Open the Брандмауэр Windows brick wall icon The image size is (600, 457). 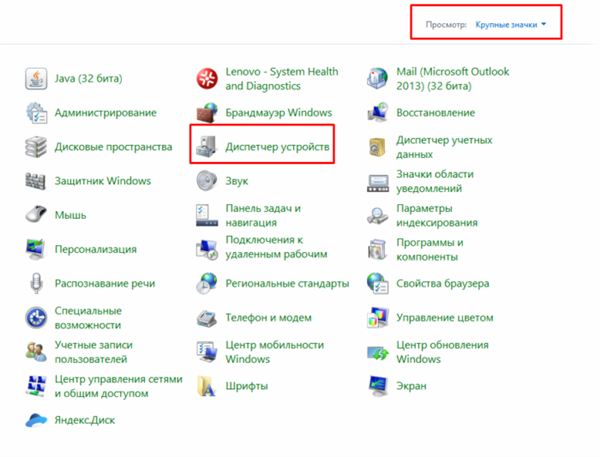(207, 113)
